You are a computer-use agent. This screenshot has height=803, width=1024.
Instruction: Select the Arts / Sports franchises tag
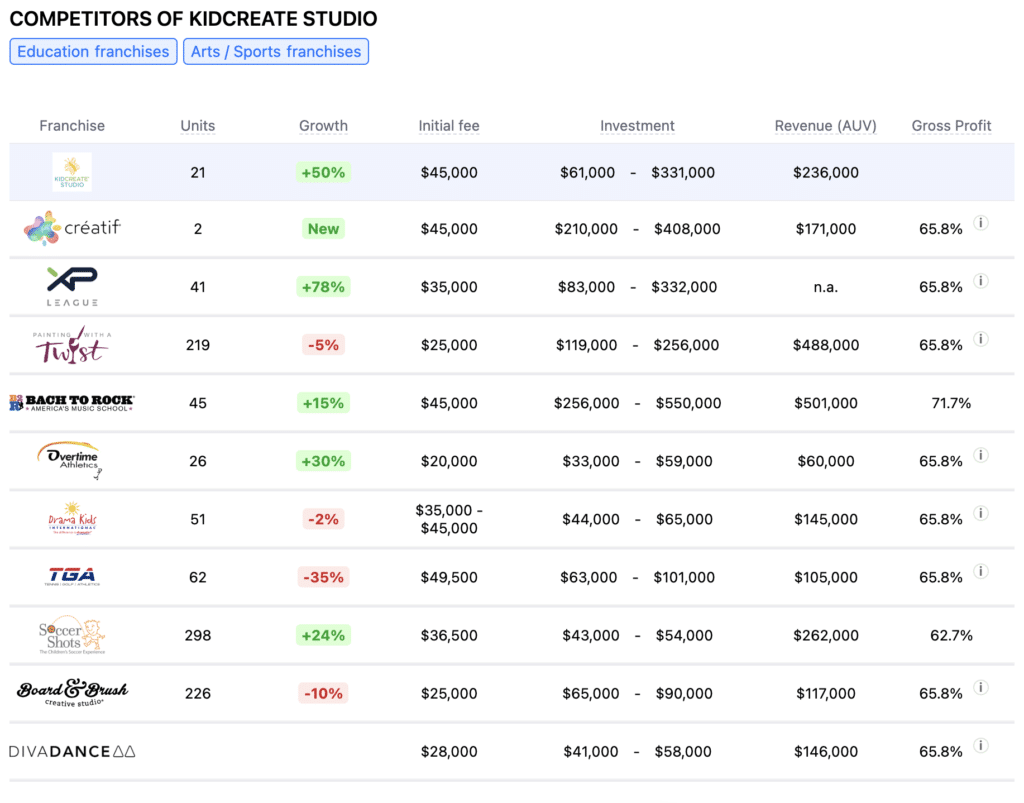pos(276,52)
